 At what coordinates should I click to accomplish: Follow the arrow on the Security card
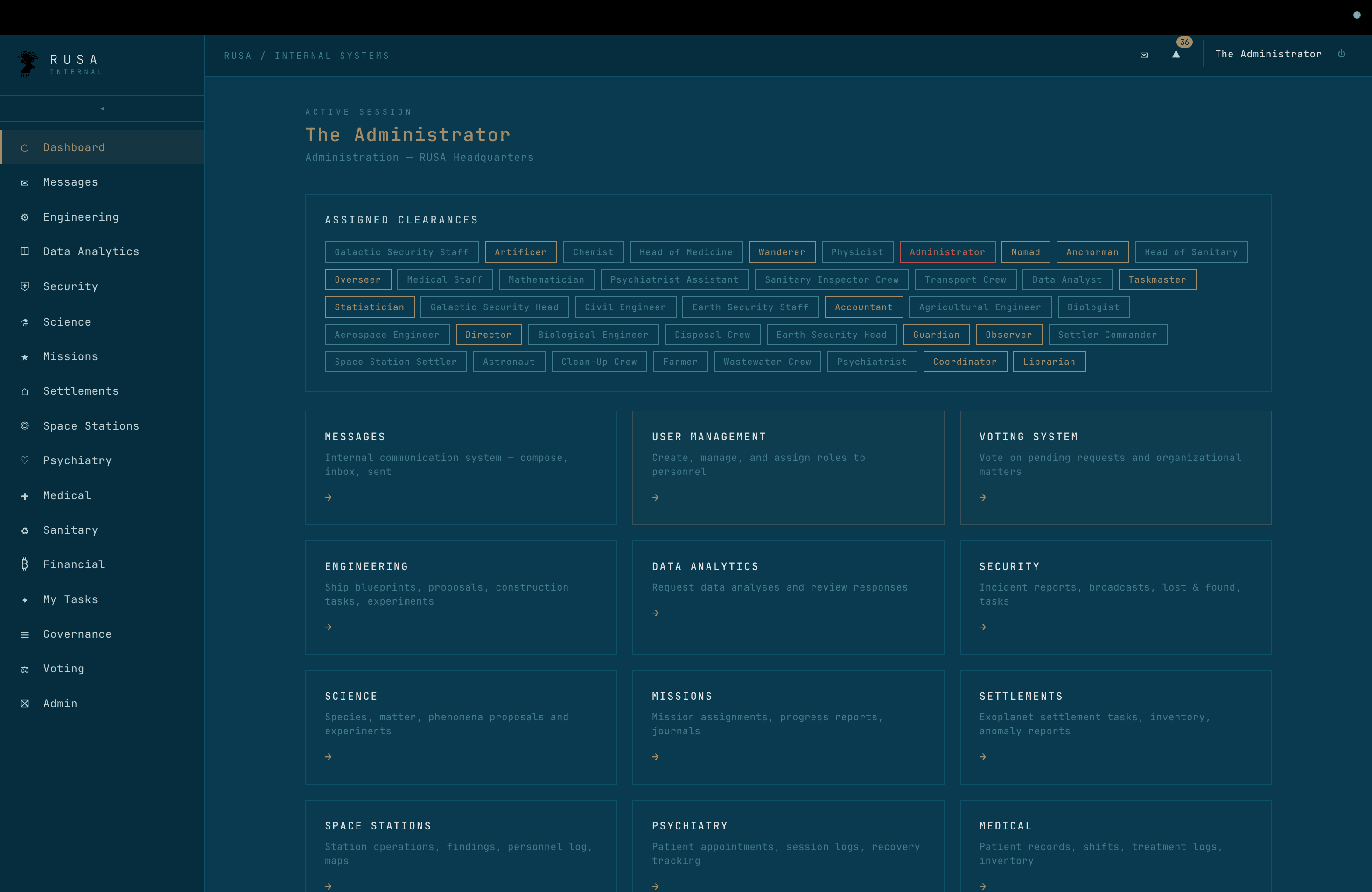pyautogui.click(x=983, y=627)
